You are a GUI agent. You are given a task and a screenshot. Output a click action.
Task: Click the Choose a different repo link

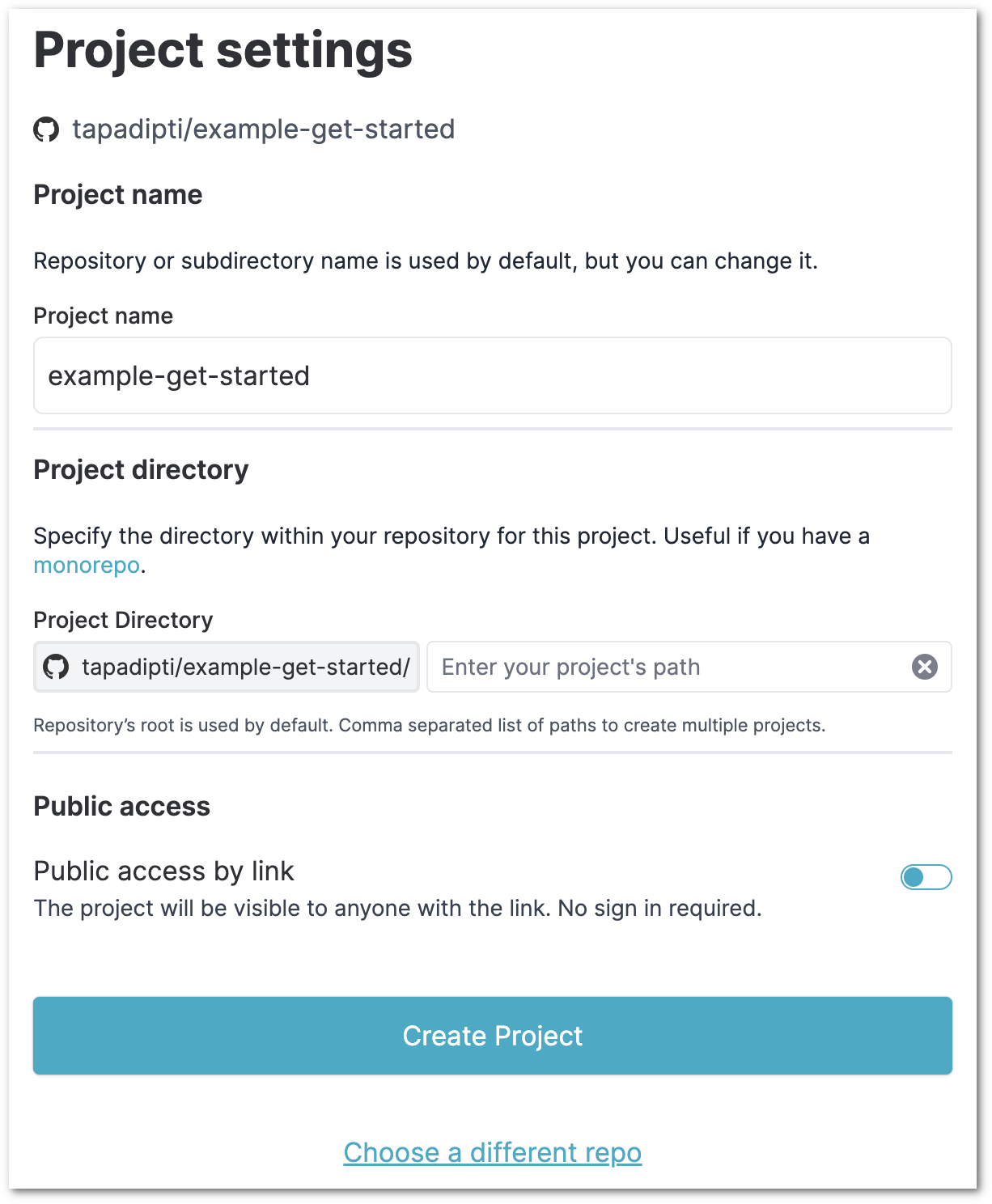coord(492,1152)
